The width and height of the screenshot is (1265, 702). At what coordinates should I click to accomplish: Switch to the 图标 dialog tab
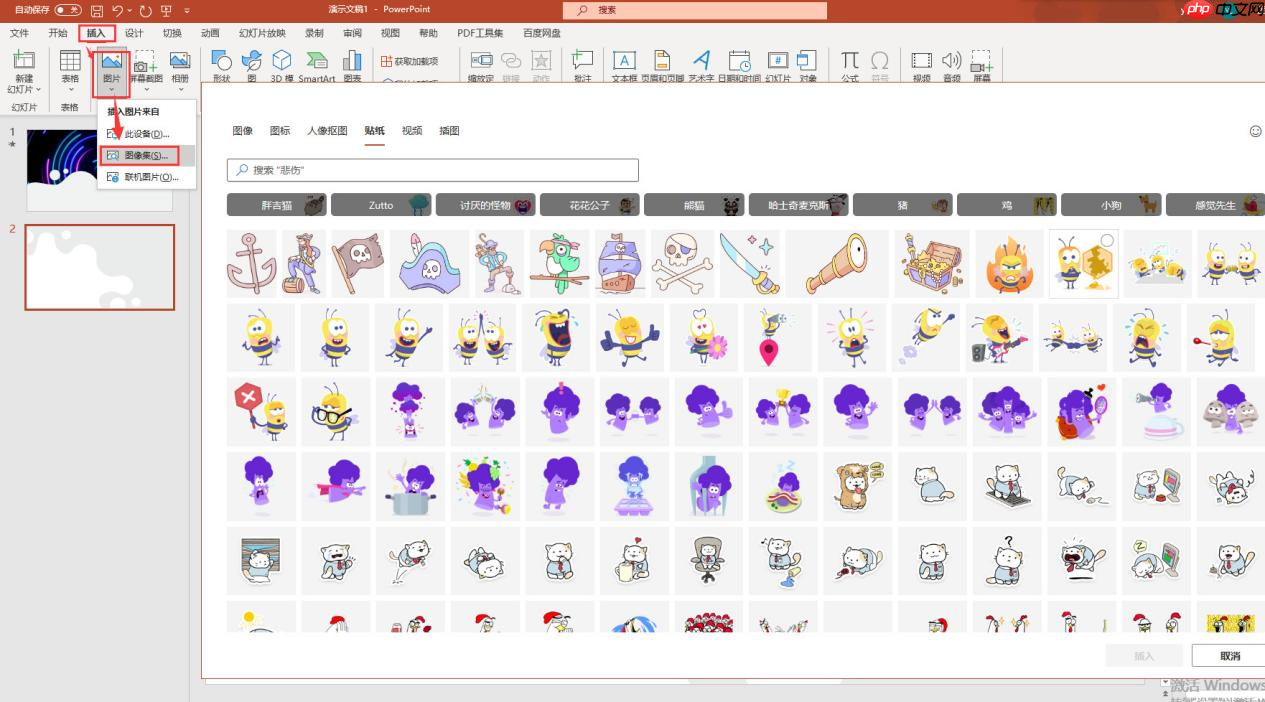[280, 131]
